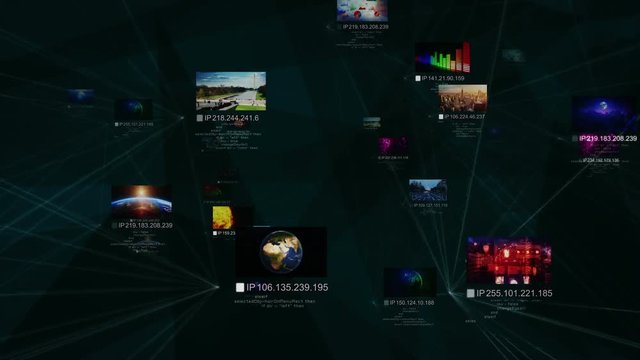
Task: Click the square marker beside the IP 159.23 label
Action: [215, 233]
